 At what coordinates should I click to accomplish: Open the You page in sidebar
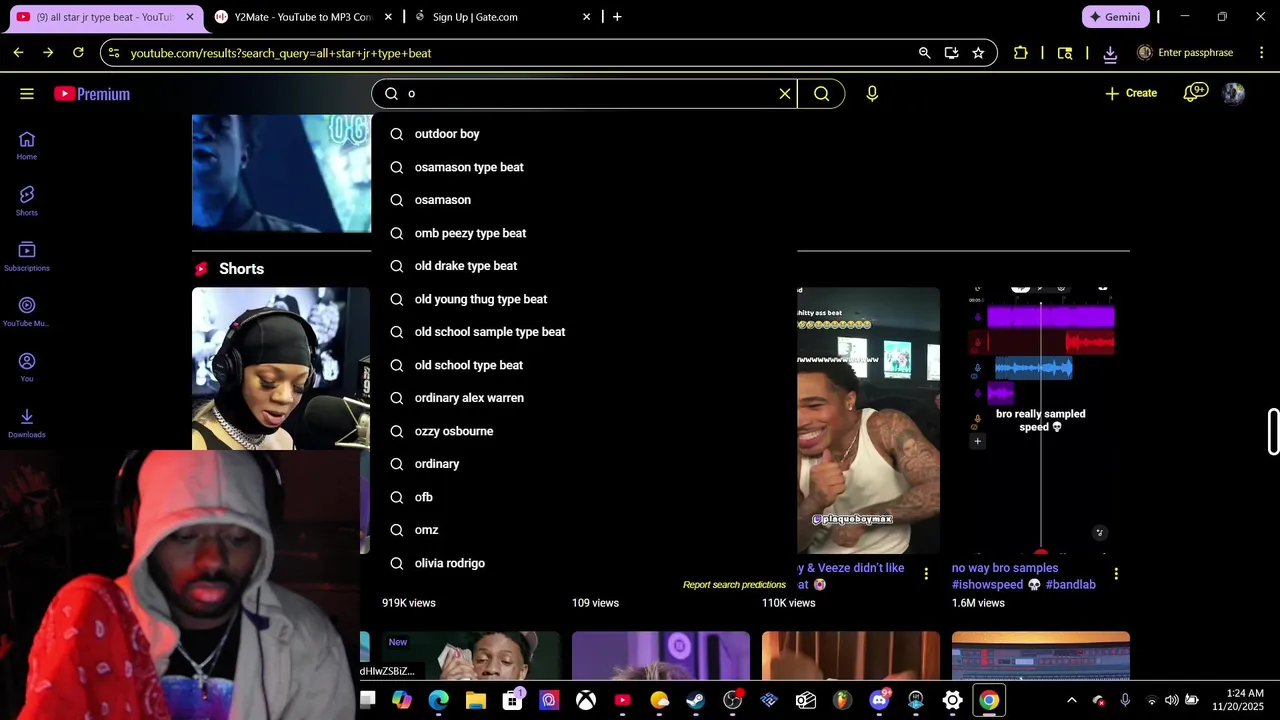pyautogui.click(x=27, y=368)
